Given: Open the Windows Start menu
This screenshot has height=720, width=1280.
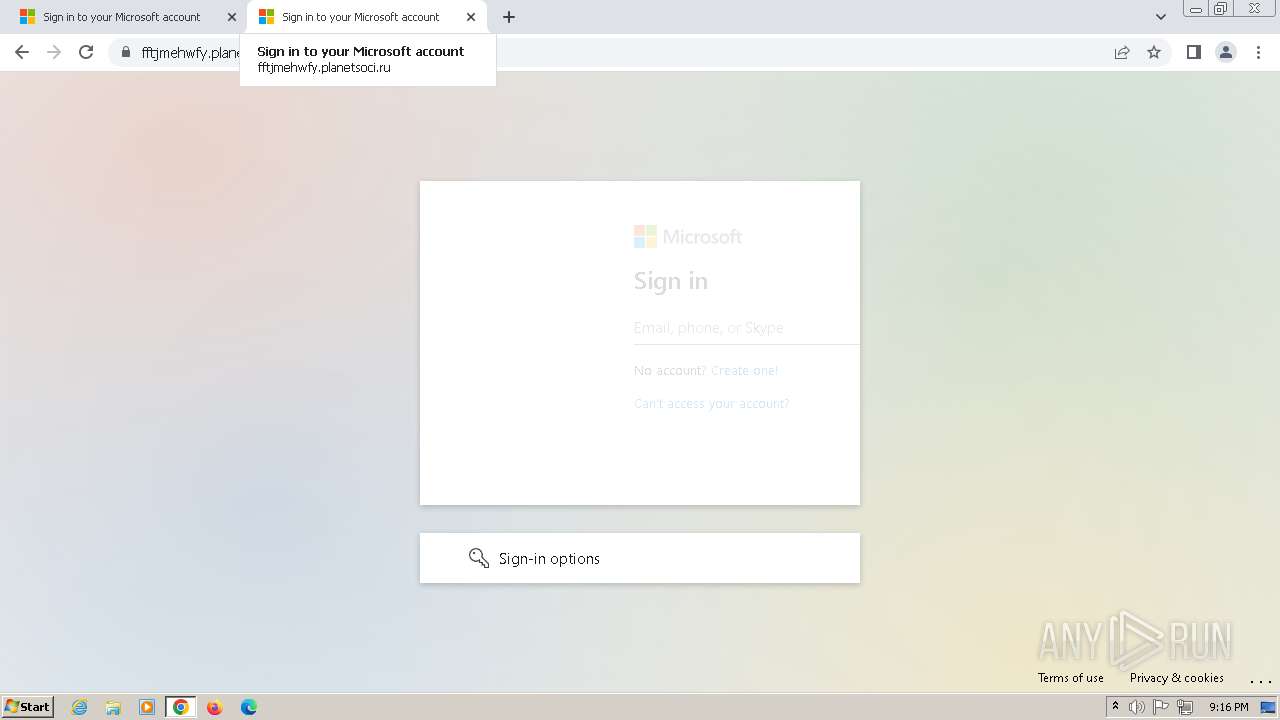Looking at the screenshot, I should coord(28,706).
